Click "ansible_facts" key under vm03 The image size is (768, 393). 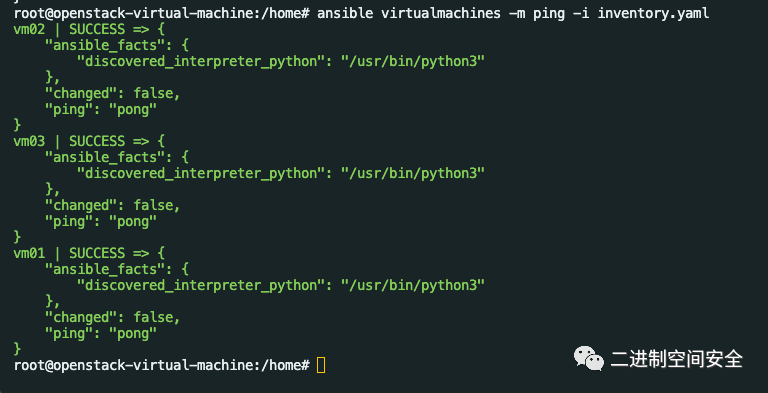105,157
